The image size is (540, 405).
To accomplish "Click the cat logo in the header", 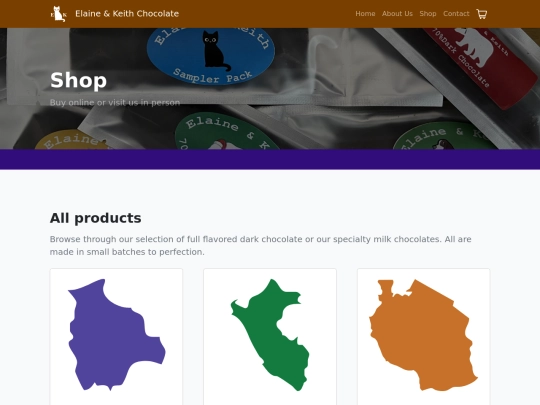I will [59, 14].
